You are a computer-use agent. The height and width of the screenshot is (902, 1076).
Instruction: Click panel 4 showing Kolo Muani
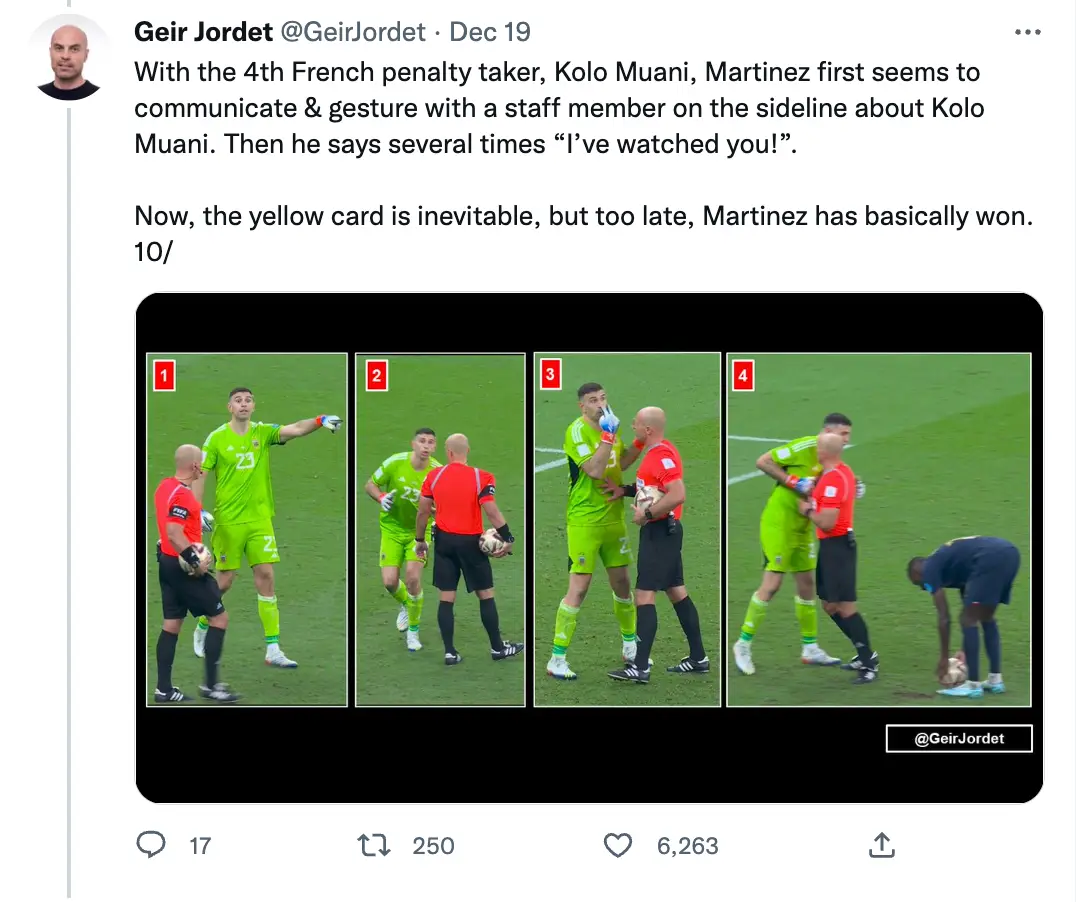878,528
